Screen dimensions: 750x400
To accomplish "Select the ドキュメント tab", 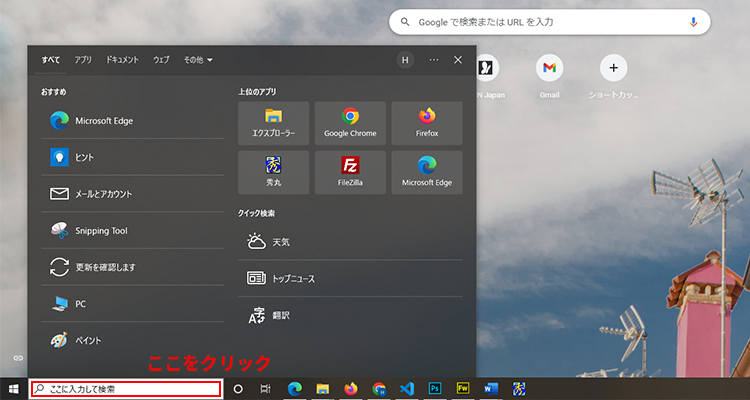I will pyautogui.click(x=122, y=60).
